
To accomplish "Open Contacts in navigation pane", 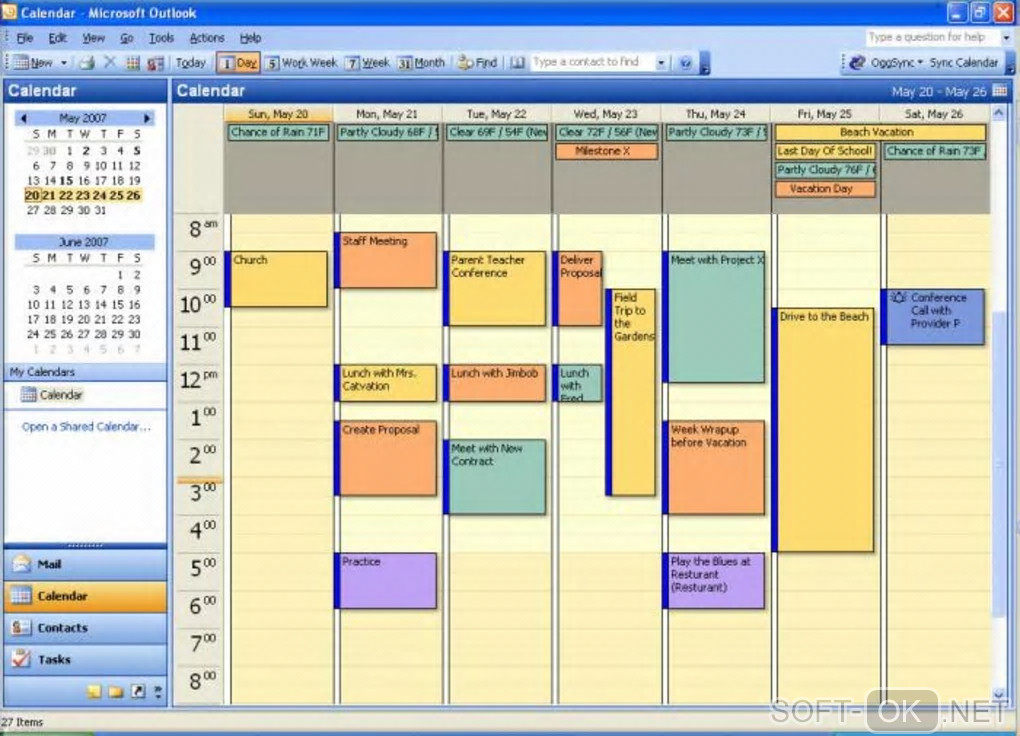I will (85, 628).
